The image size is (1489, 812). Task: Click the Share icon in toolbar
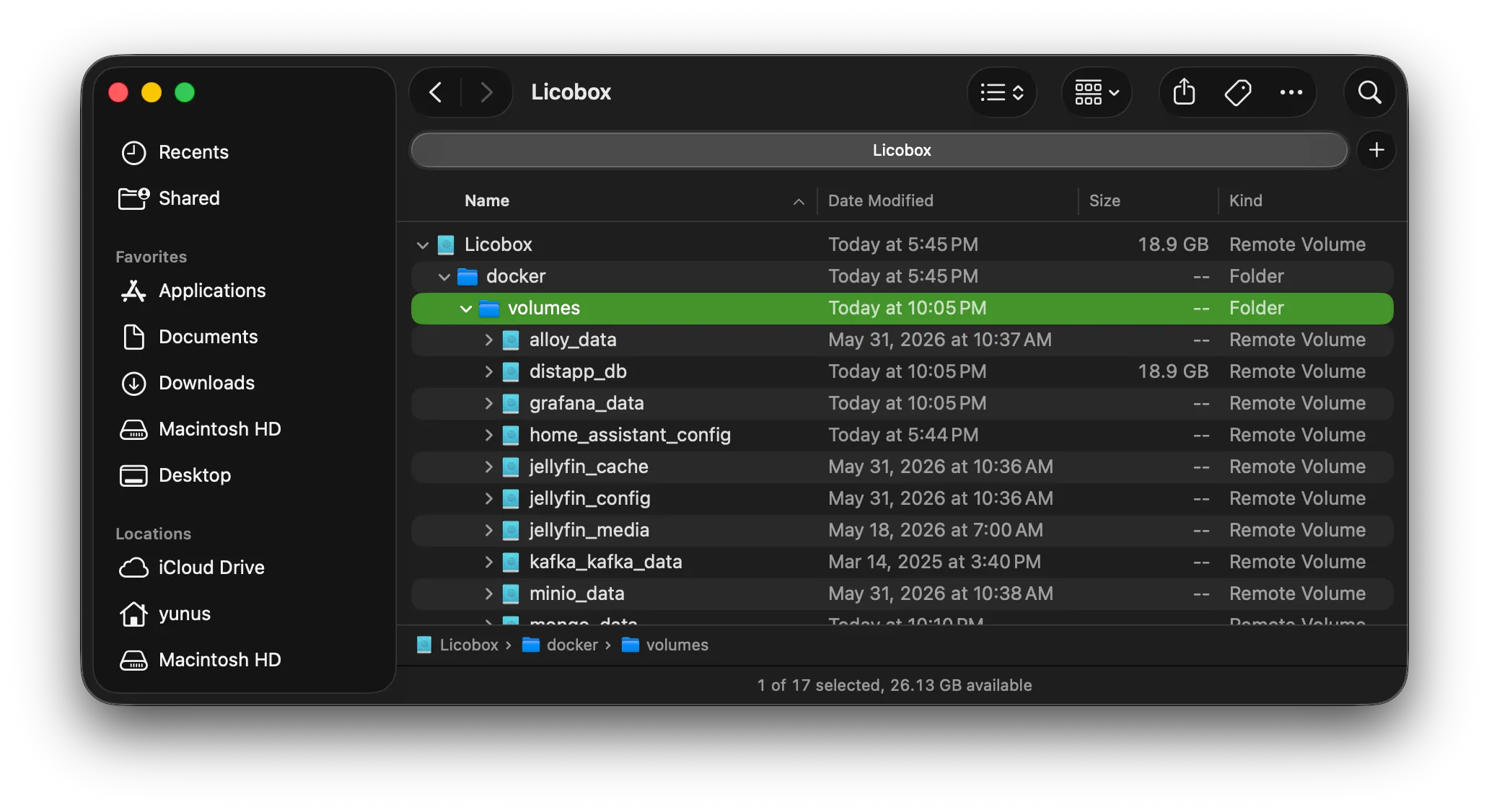pyautogui.click(x=1184, y=92)
